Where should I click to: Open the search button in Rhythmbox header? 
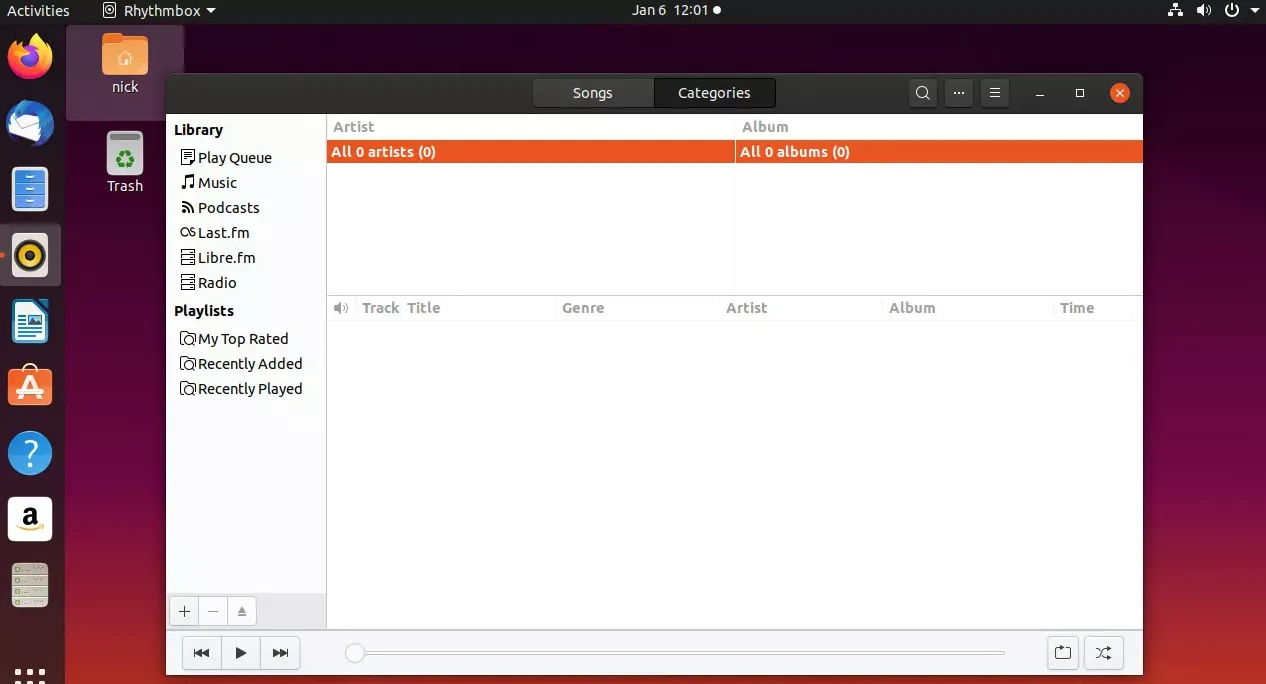pos(922,93)
